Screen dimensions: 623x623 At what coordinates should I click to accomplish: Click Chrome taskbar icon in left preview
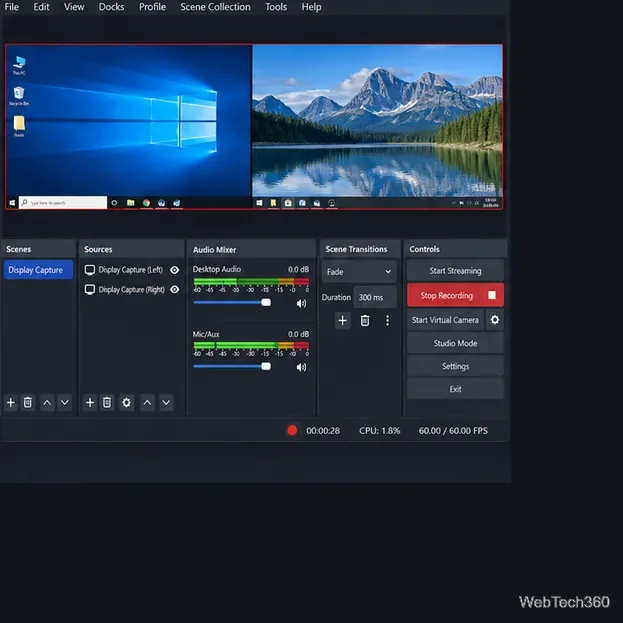point(146,203)
